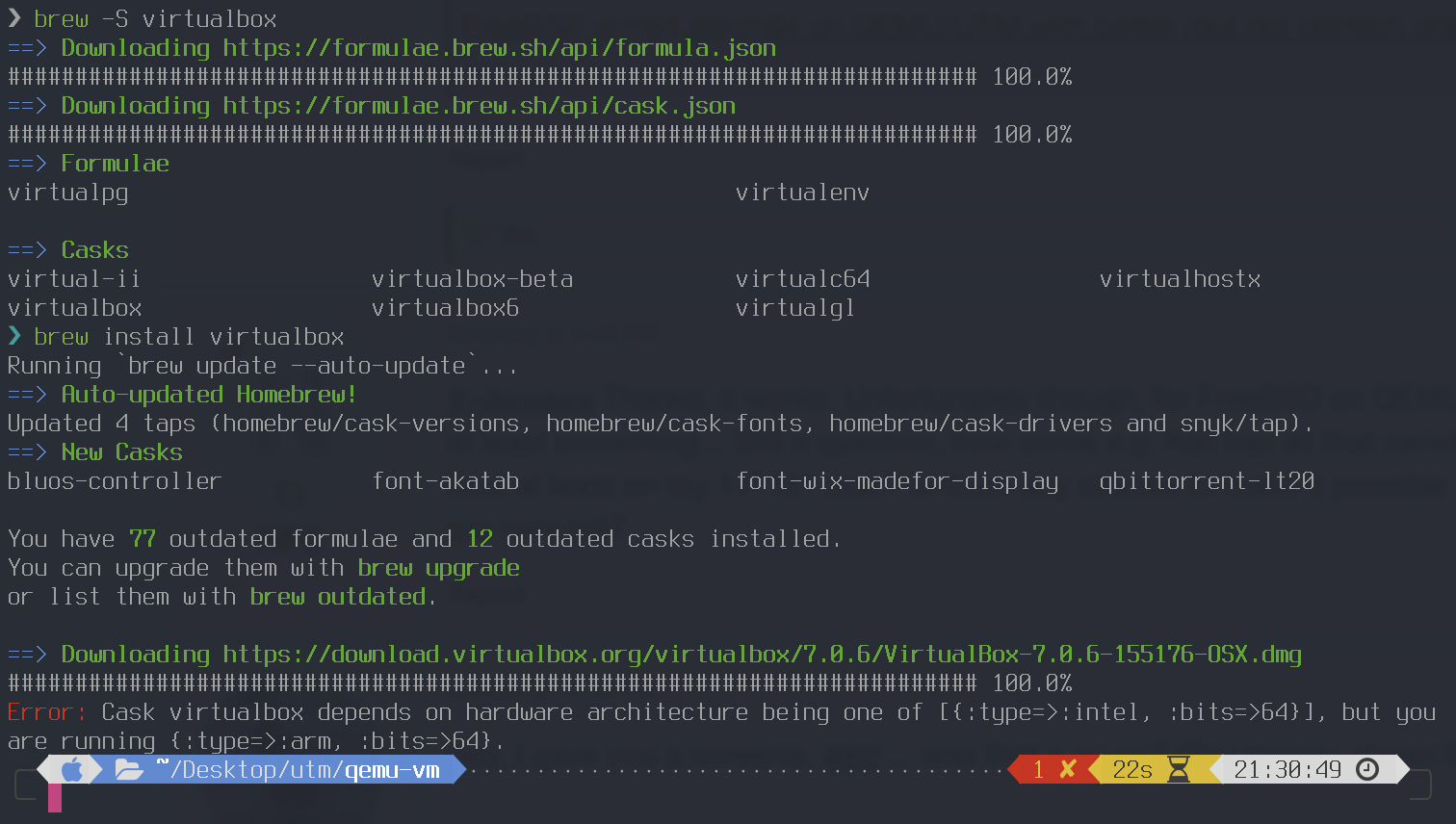Click the red 'Error:' label

click(x=46, y=712)
